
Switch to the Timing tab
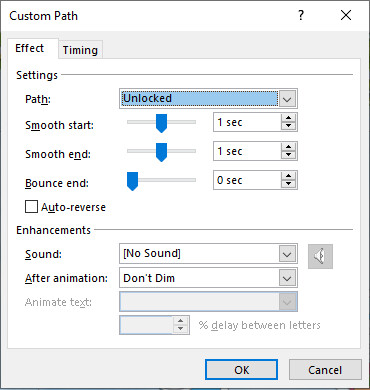coord(80,50)
